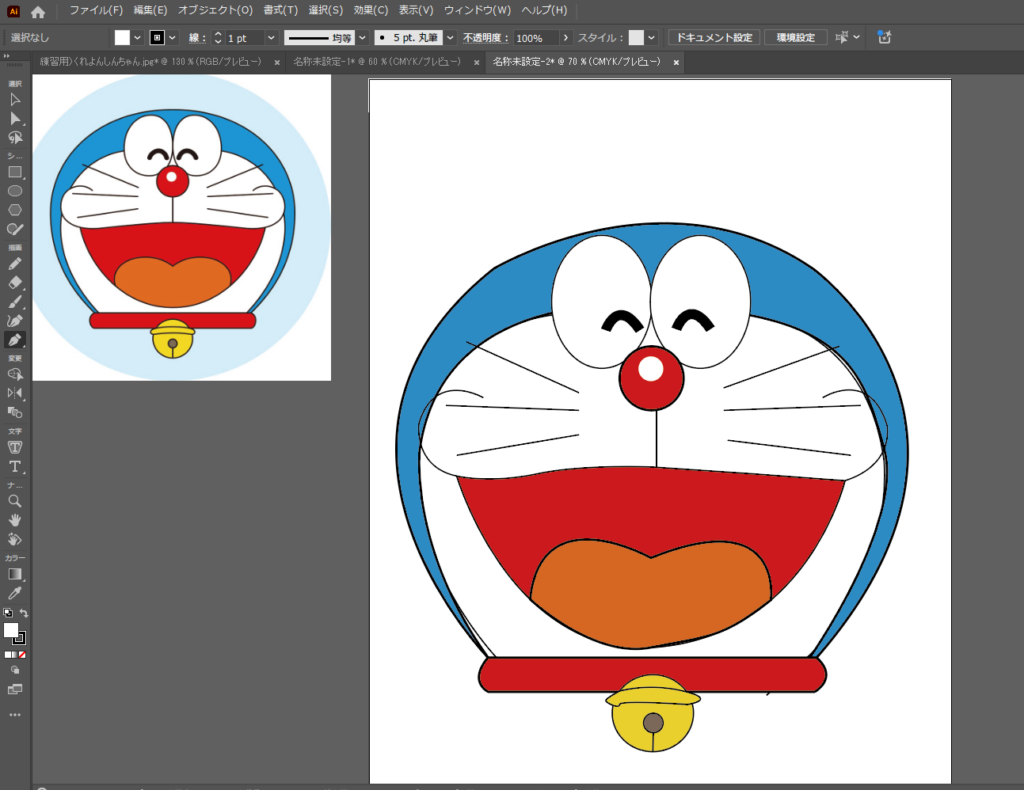Click the 環境設定 button
The width and height of the screenshot is (1024, 790).
click(x=796, y=38)
